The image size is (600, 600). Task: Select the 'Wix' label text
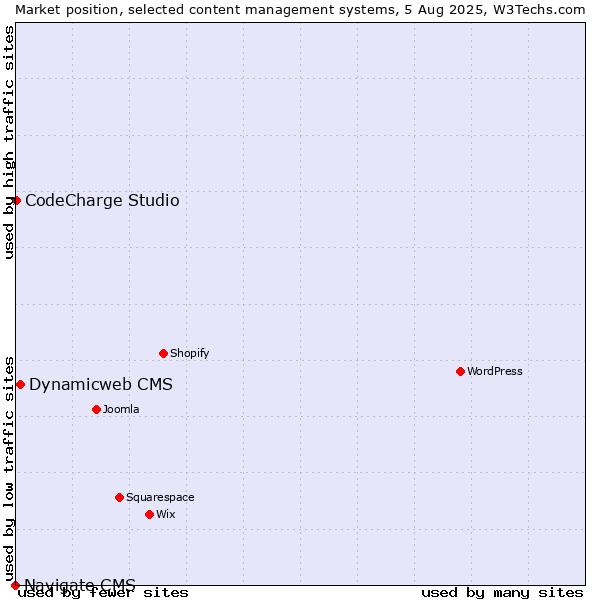point(166,514)
